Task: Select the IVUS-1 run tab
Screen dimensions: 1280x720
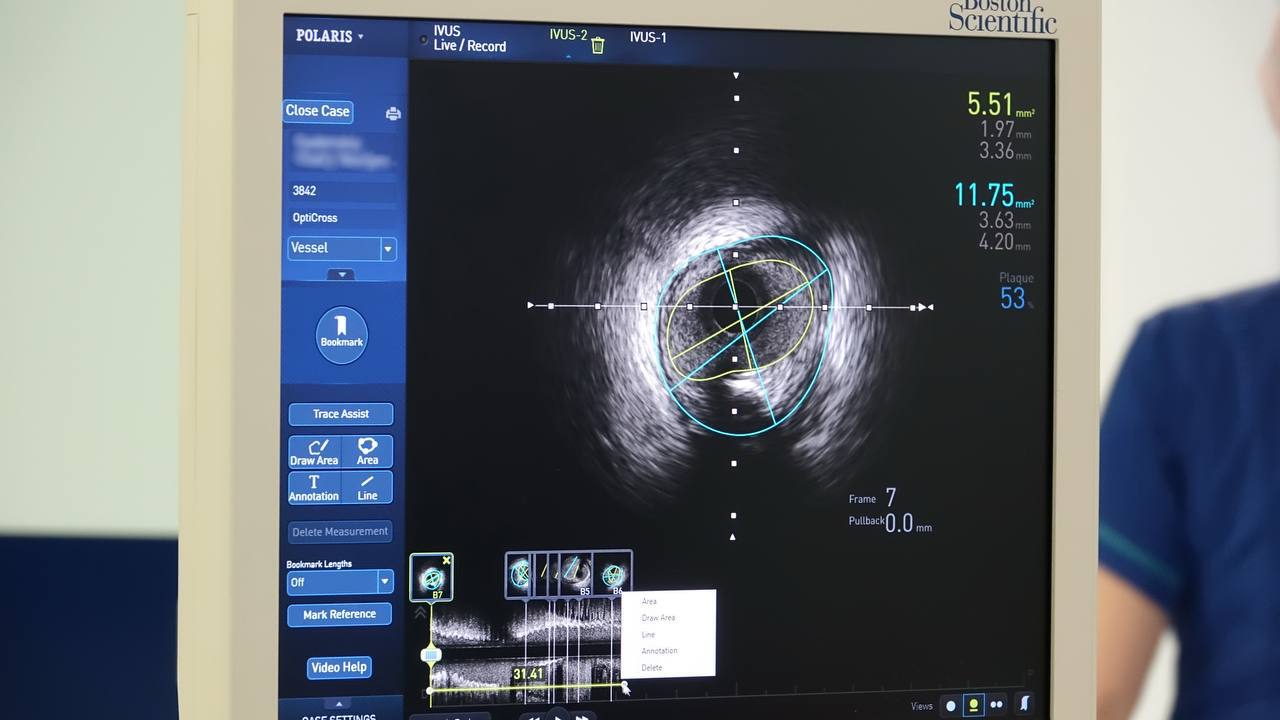Action: coord(648,37)
